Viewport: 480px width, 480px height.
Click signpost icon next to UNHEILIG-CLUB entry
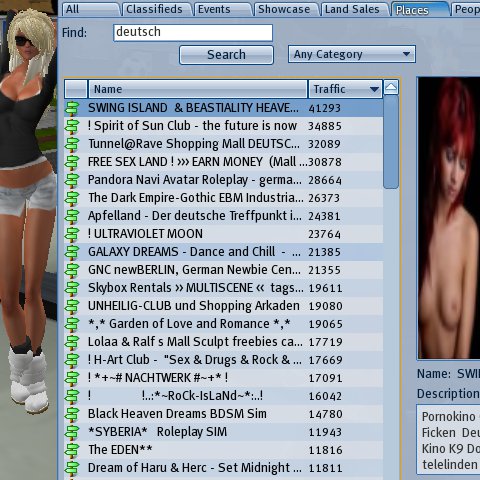[x=72, y=306]
